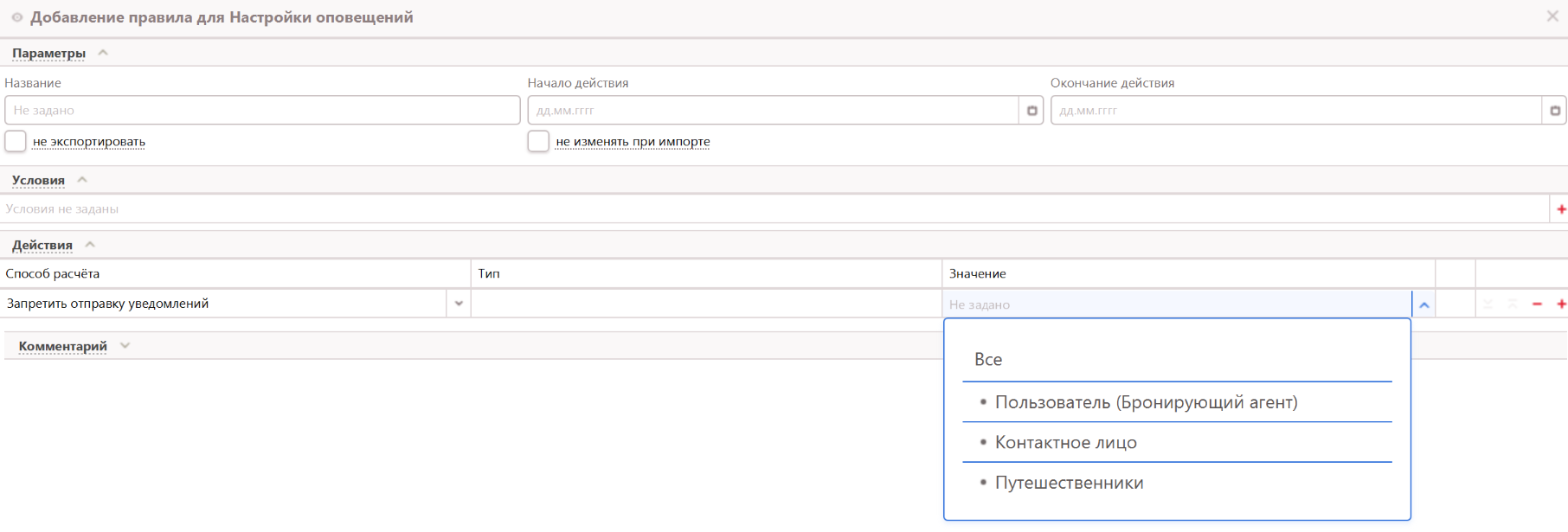The width and height of the screenshot is (1568, 532).
Task: Add action row with the red plus icon
Action: [x=1561, y=304]
